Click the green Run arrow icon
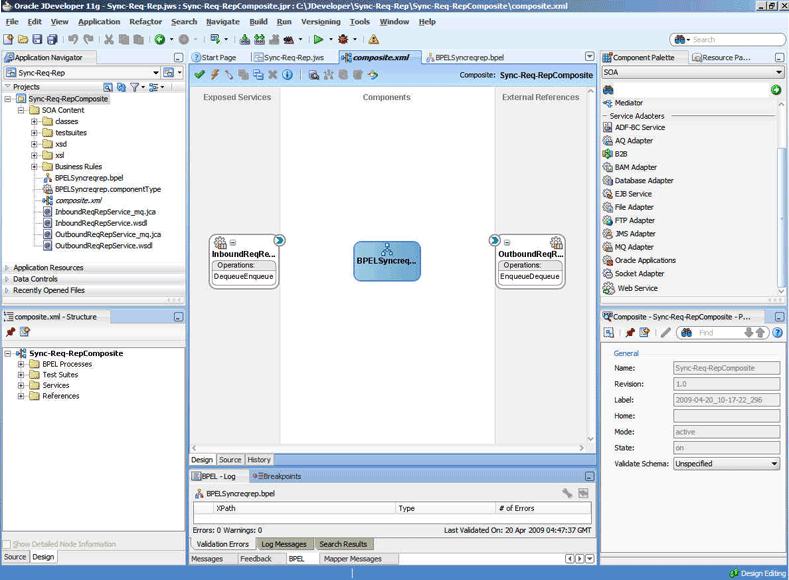 [x=318, y=39]
